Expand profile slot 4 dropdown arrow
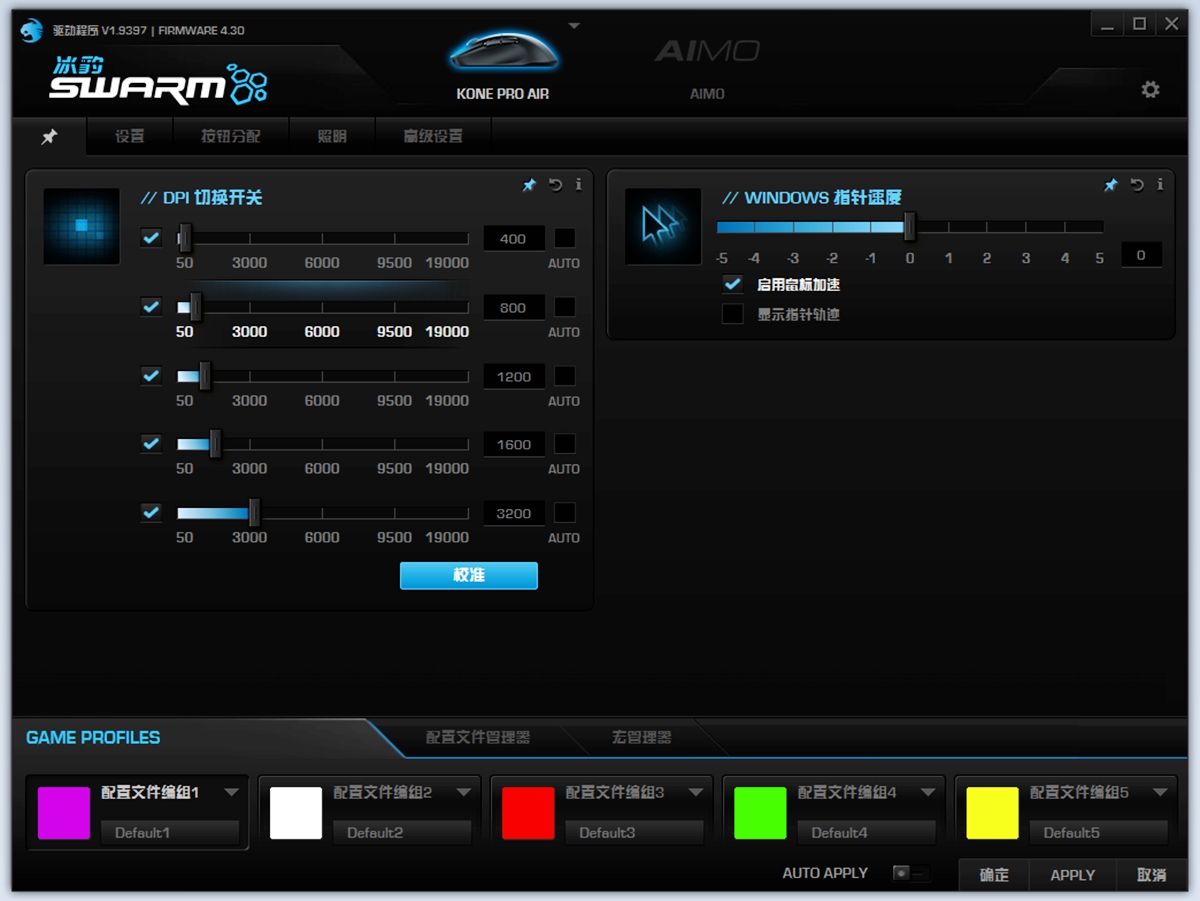 928,792
